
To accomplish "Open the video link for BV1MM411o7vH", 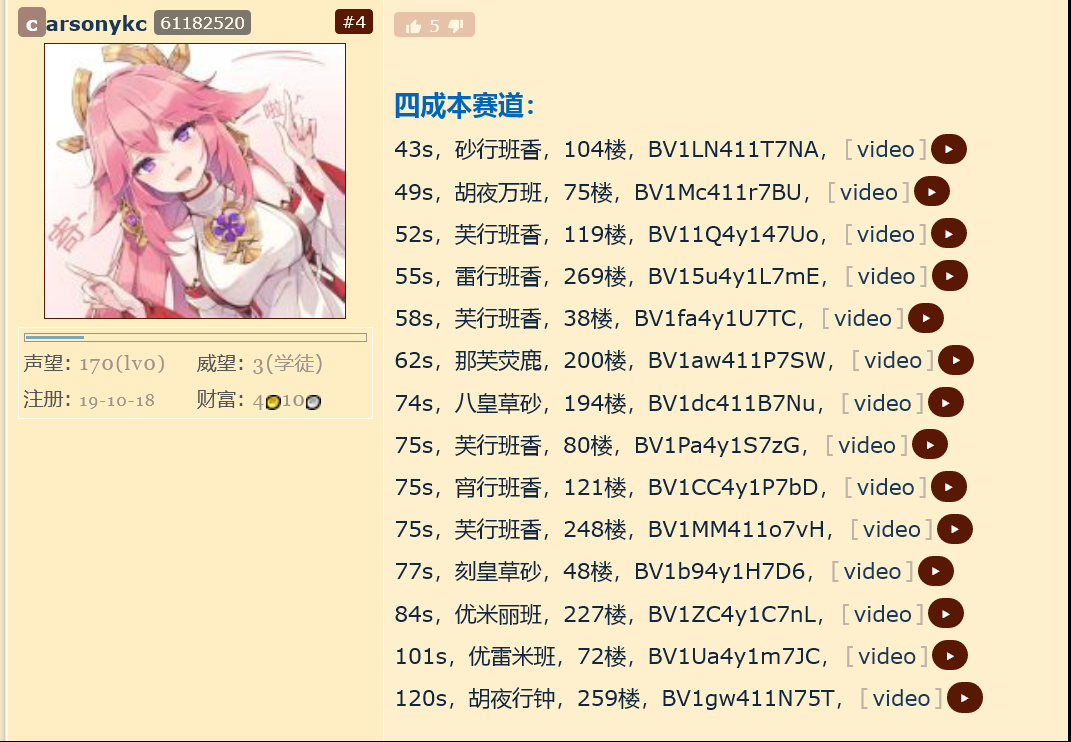I will 891,530.
